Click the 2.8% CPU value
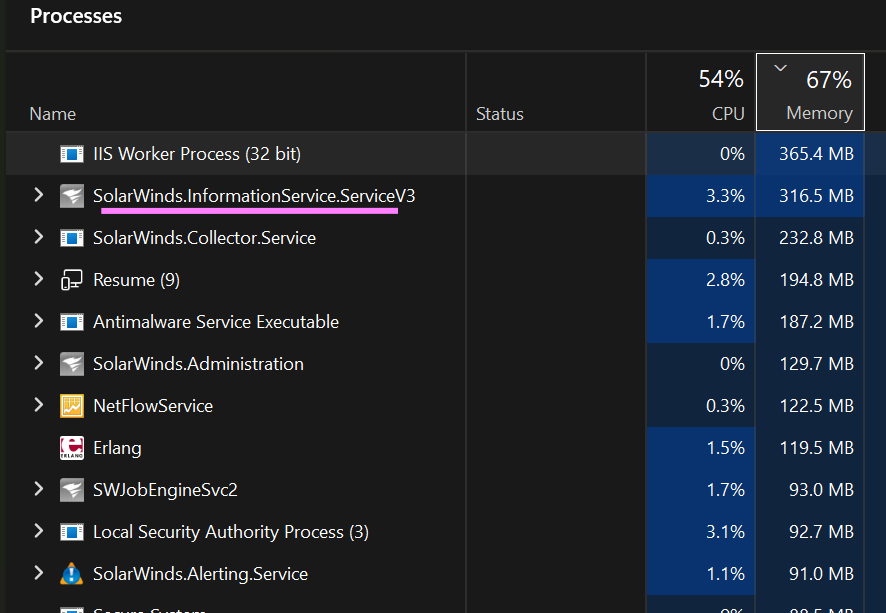886x613 pixels. click(x=726, y=280)
